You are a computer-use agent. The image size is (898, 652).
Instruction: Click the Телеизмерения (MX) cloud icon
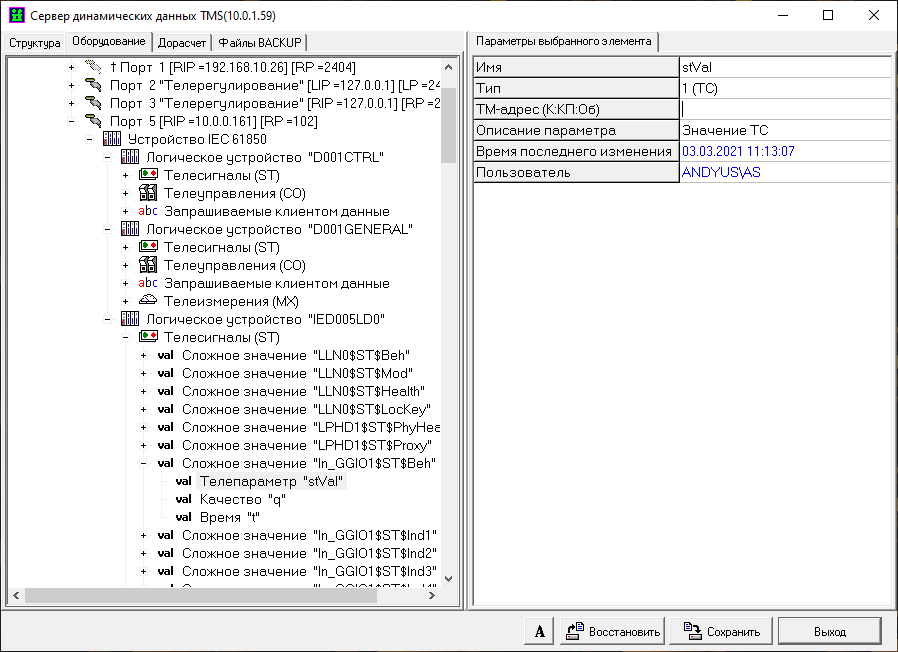[148, 301]
